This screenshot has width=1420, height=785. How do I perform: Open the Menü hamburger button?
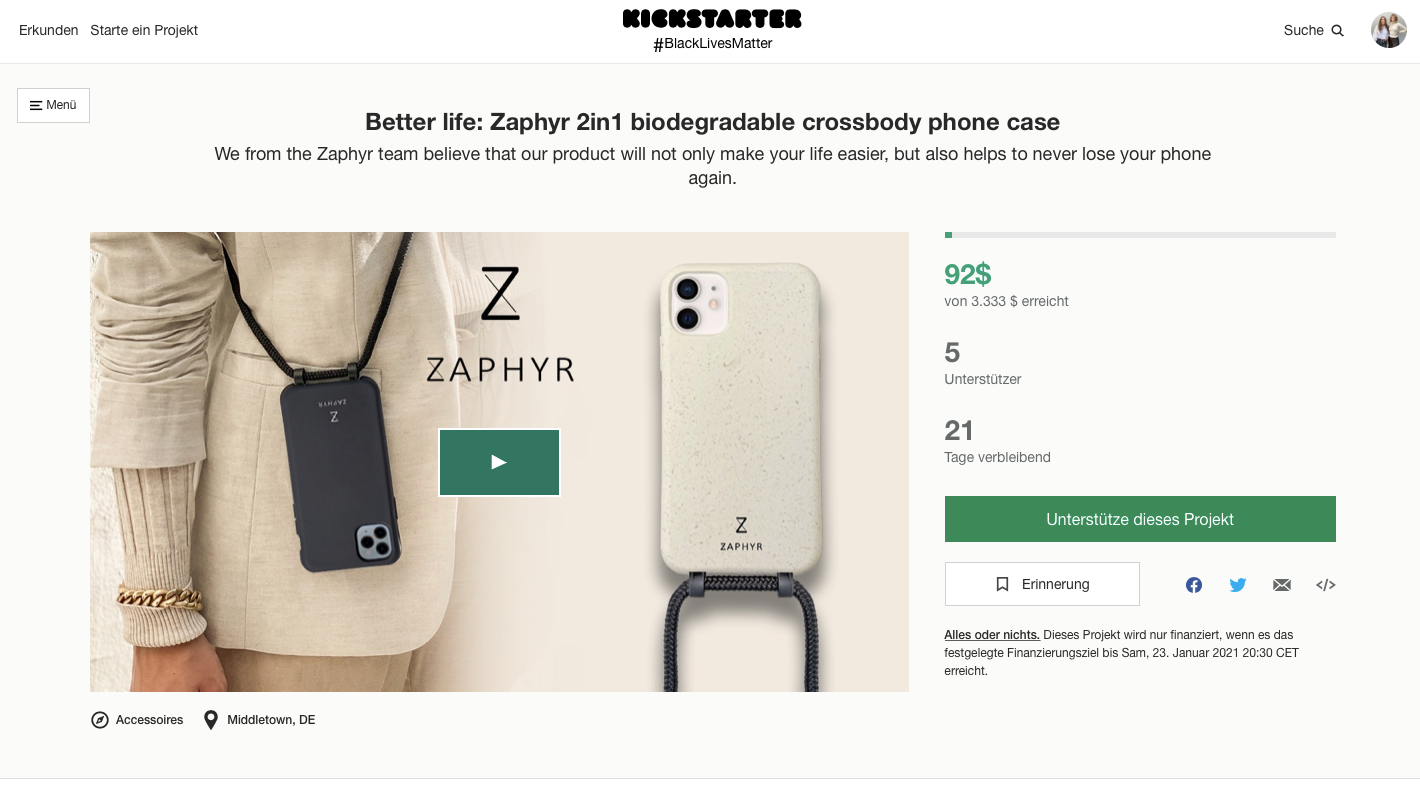click(53, 105)
